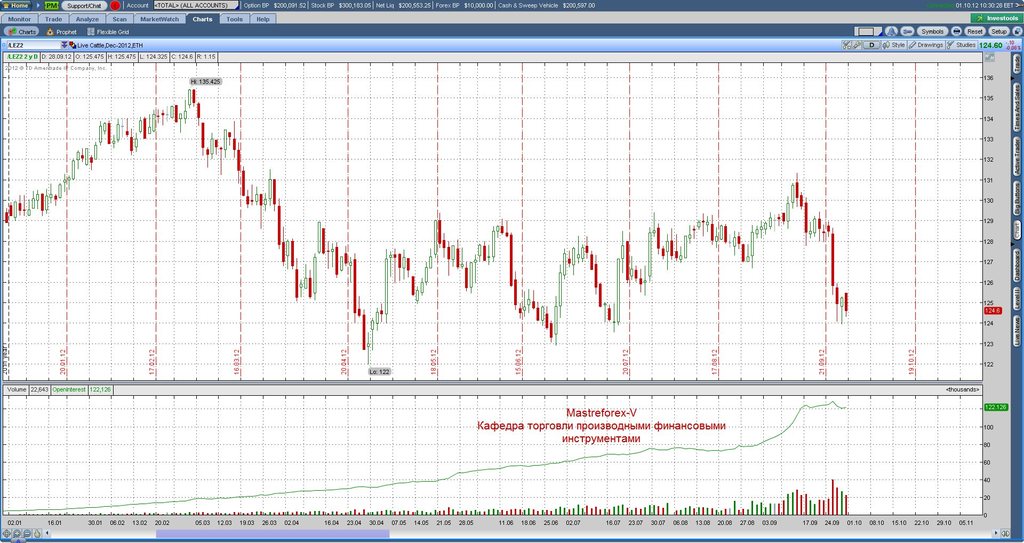1024x543 pixels.
Task: Switch to the Monitor tab
Action: click(x=20, y=19)
